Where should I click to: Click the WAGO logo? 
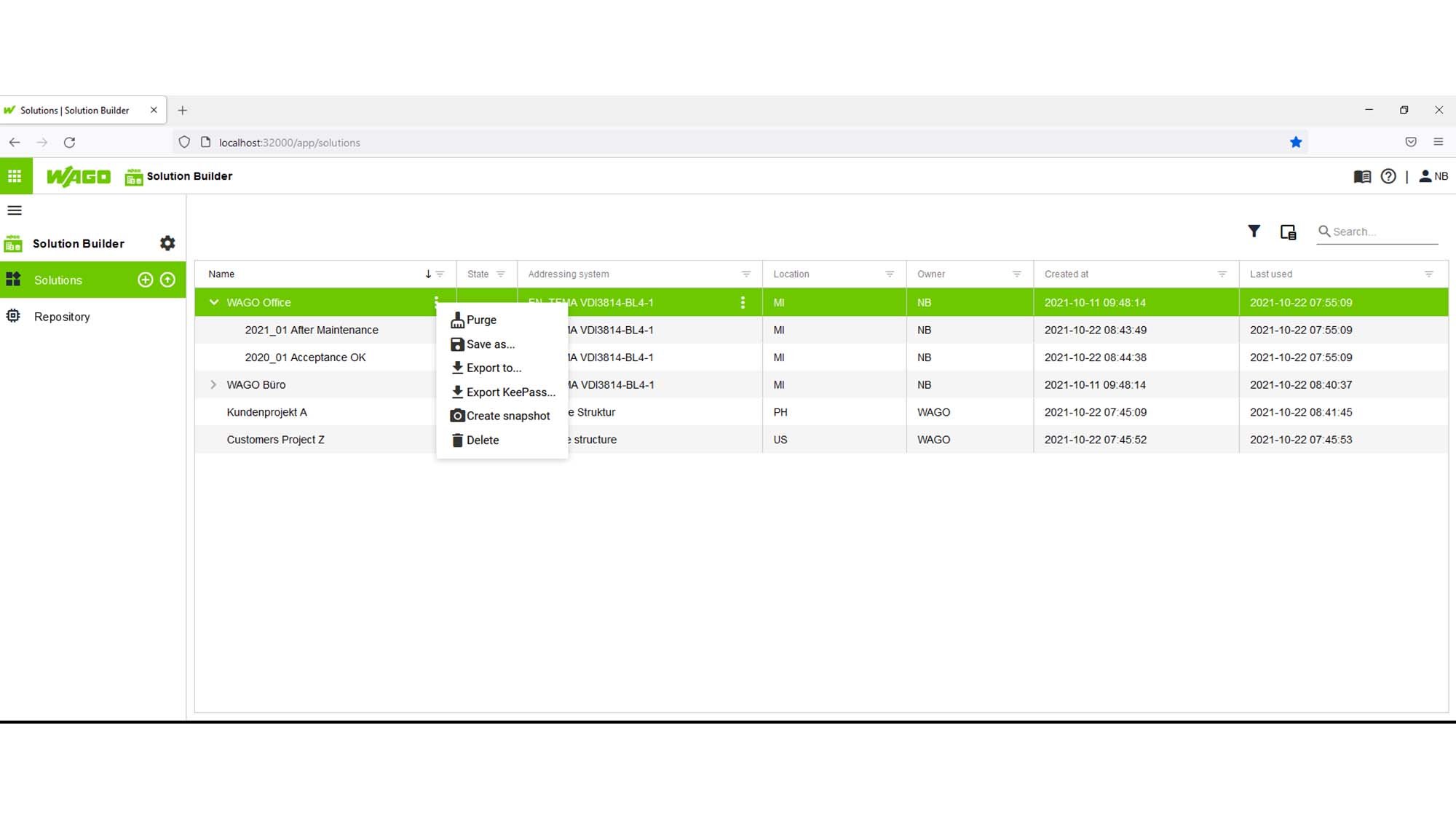pyautogui.click(x=79, y=176)
